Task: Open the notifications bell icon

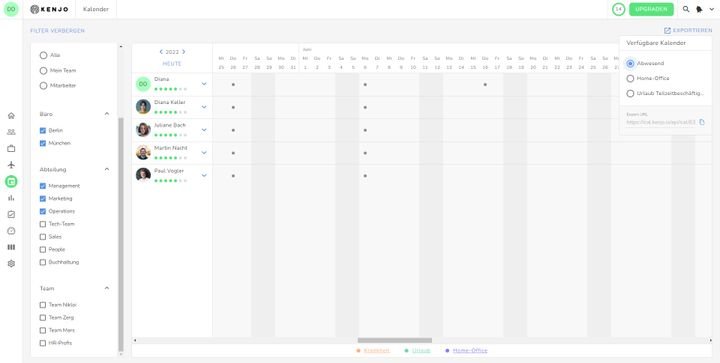Action: point(699,9)
